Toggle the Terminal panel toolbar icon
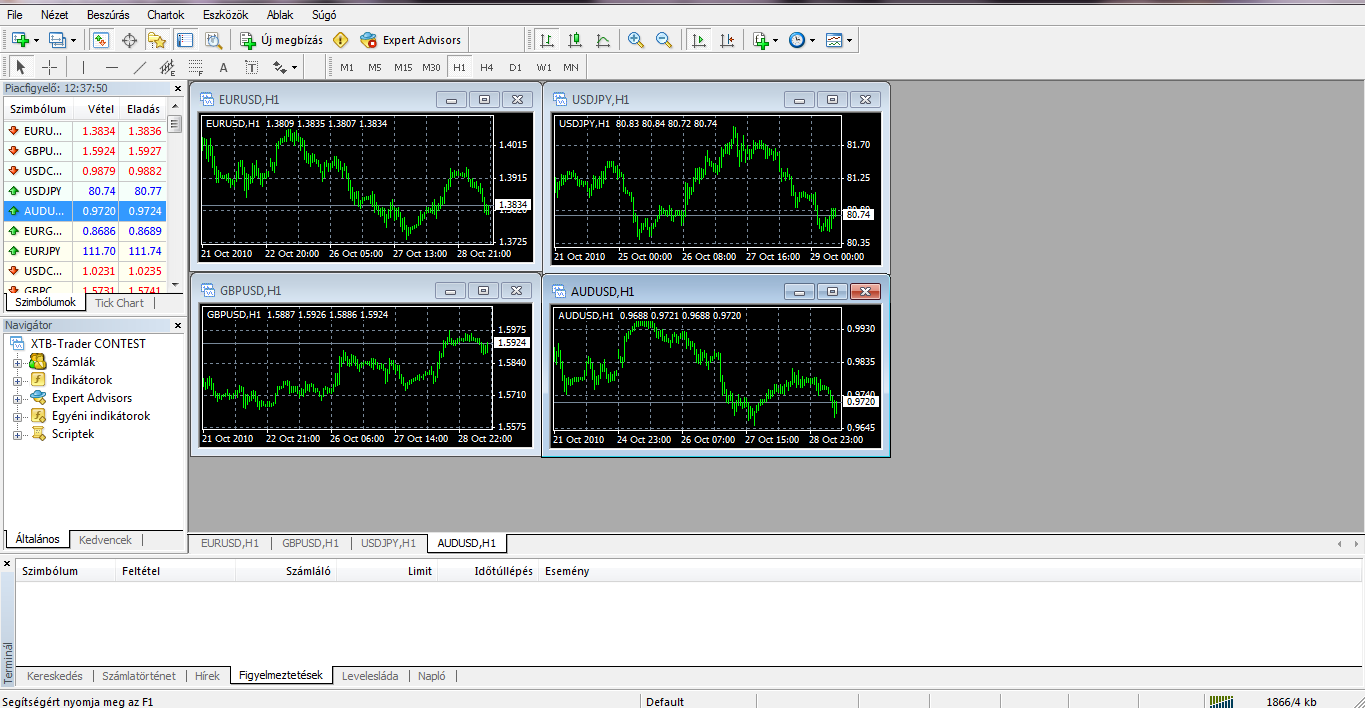 185,40
